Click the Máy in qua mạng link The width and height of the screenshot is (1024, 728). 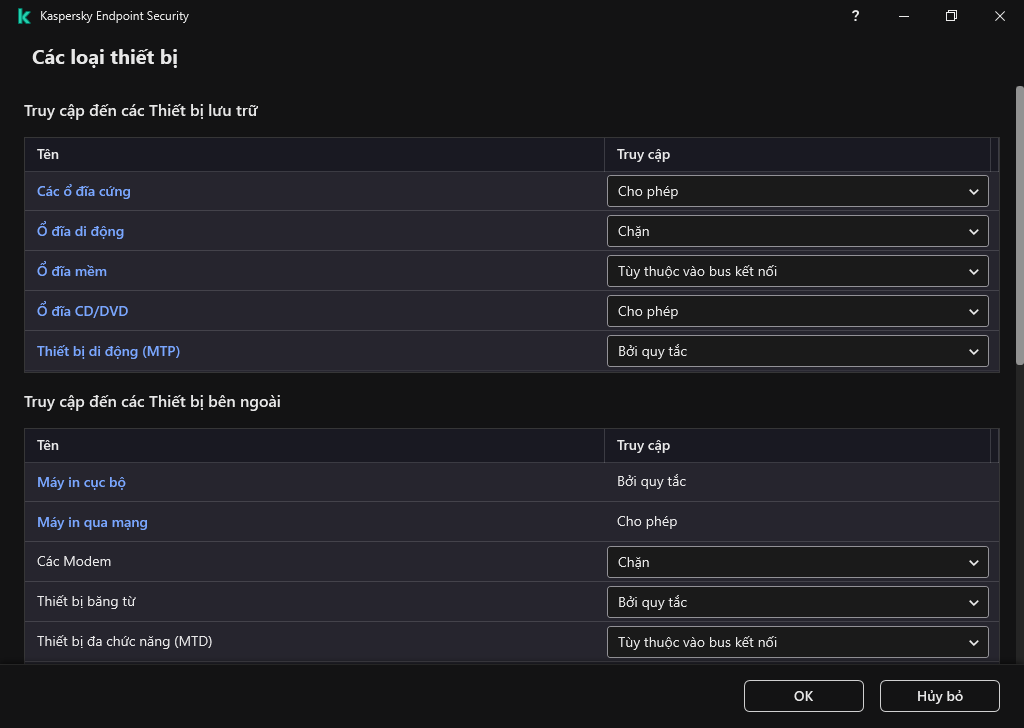tap(92, 522)
